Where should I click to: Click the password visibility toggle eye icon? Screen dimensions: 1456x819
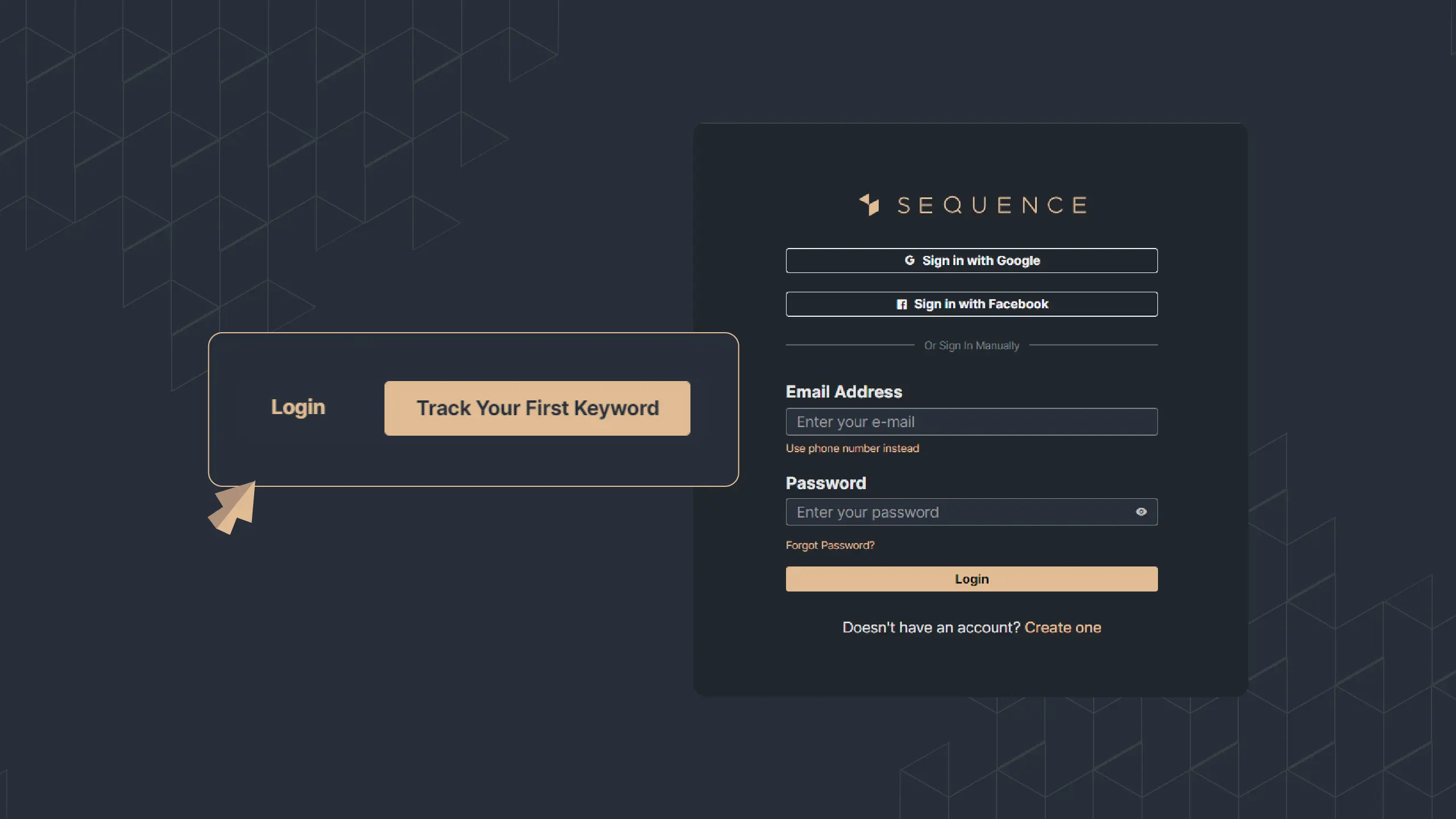pos(1141,511)
